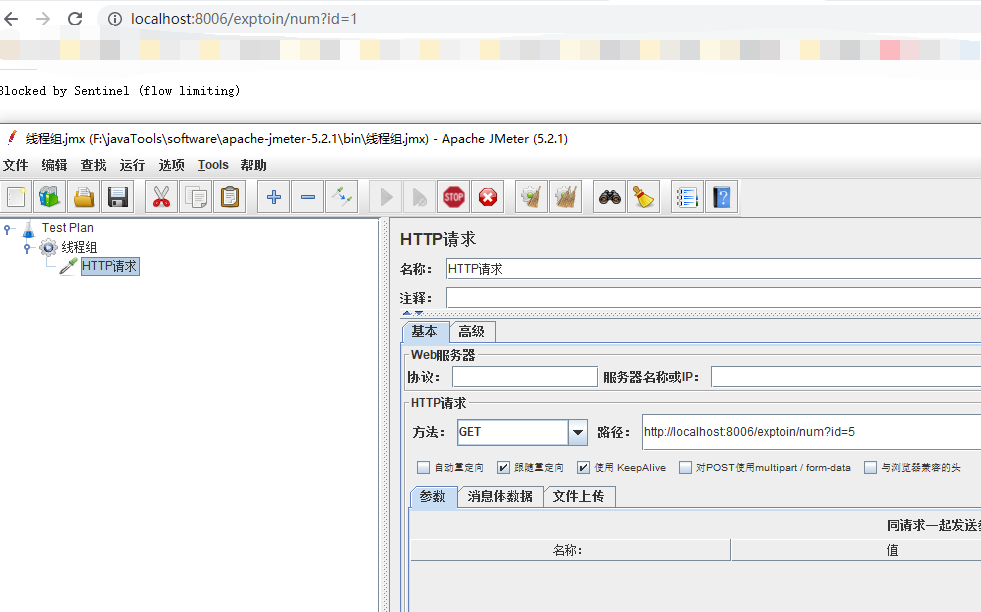Collapse the 线程组 tree node handle
This screenshot has height=612, width=981.
[x=27, y=248]
